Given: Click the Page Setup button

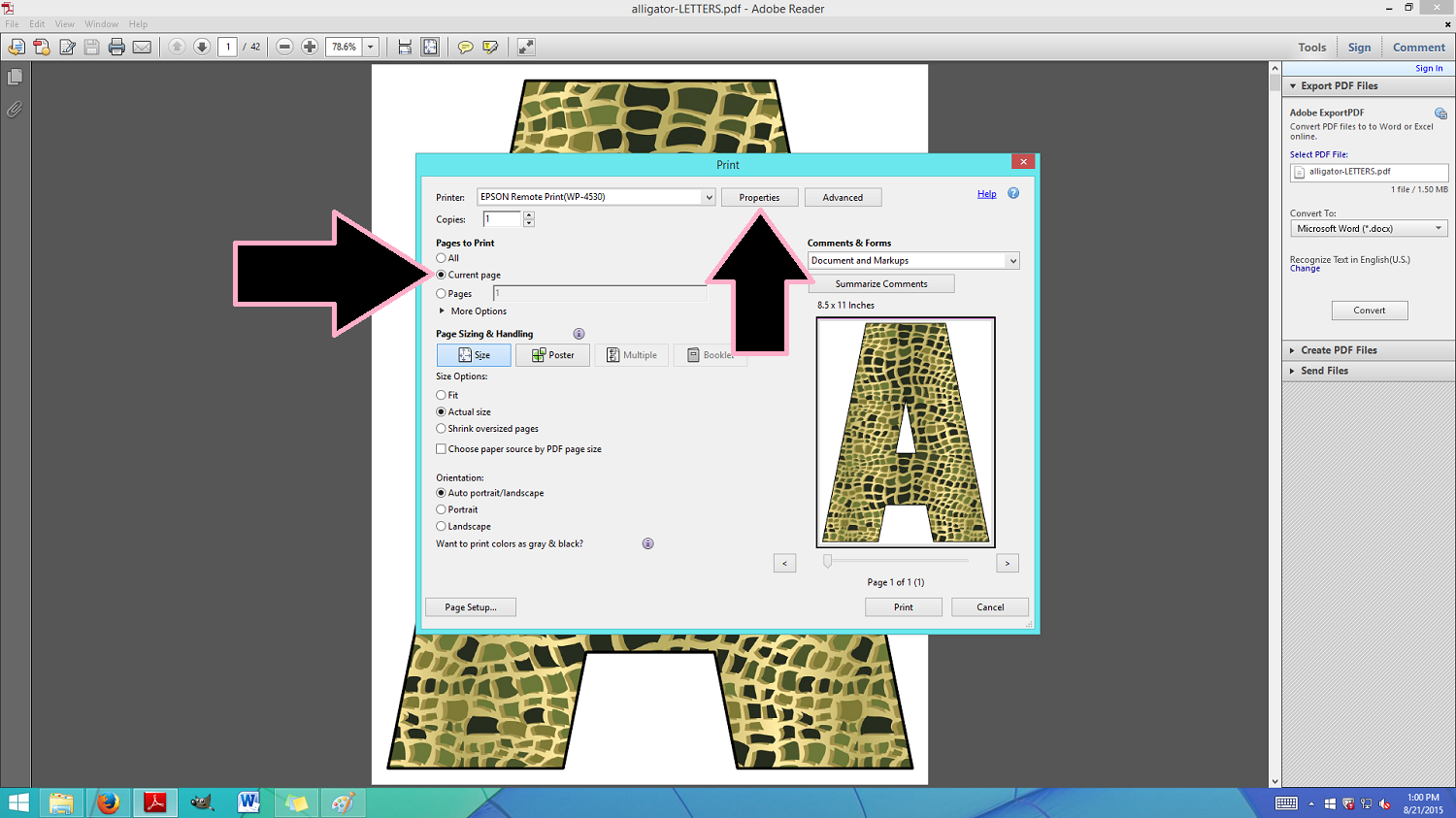Looking at the screenshot, I should [x=471, y=607].
